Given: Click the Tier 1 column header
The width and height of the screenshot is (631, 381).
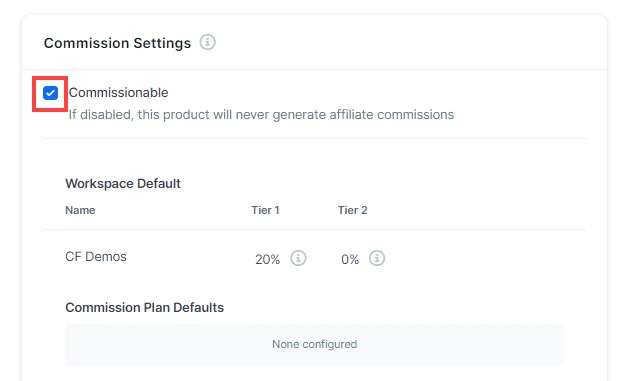Looking at the screenshot, I should (x=265, y=210).
